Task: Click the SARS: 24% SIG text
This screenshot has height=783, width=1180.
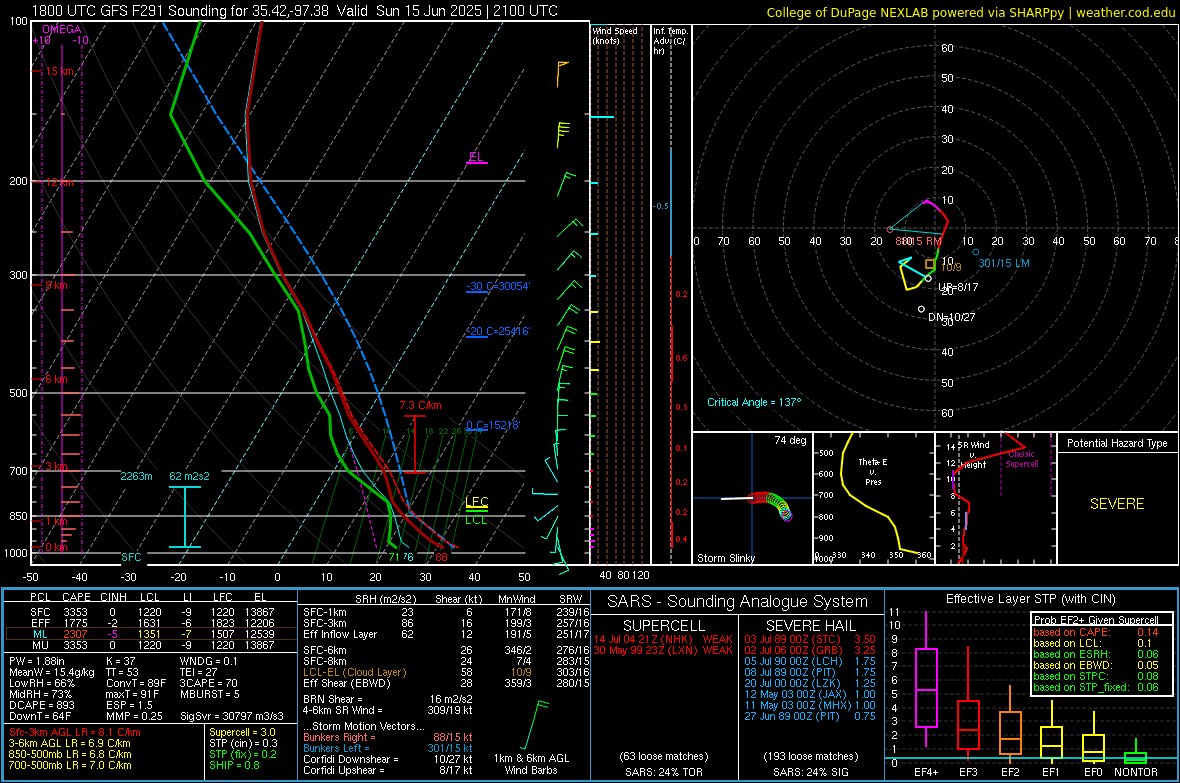Action: (x=810, y=772)
